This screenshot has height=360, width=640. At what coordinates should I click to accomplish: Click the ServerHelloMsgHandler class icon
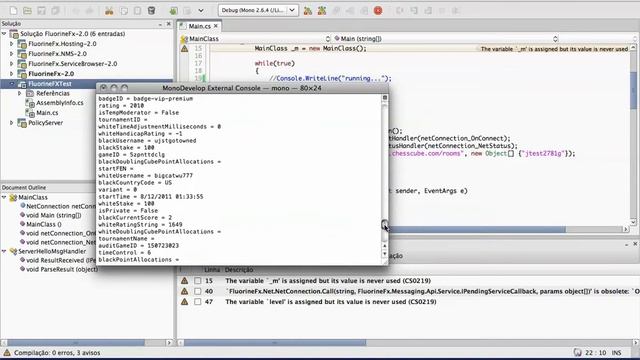coord(13,251)
